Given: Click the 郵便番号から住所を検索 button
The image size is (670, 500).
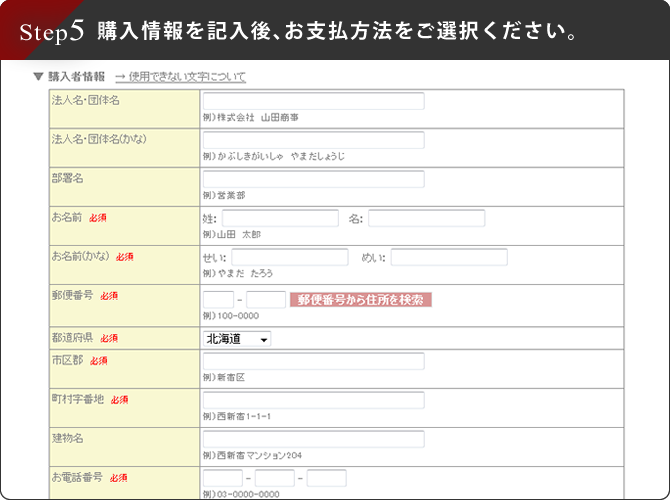Looking at the screenshot, I should click(360, 299).
